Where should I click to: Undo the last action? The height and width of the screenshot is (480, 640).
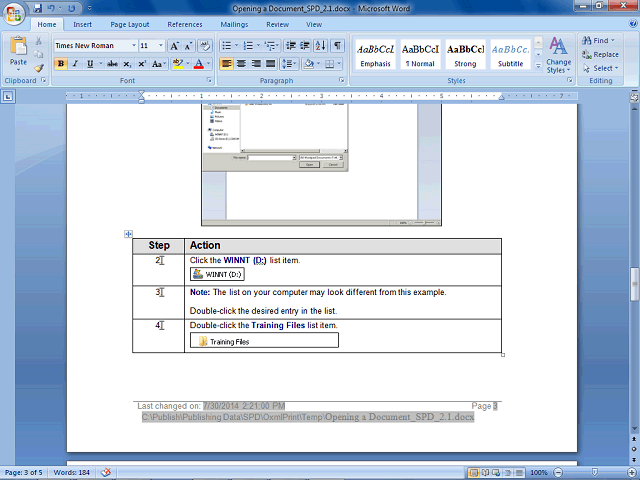coord(51,8)
